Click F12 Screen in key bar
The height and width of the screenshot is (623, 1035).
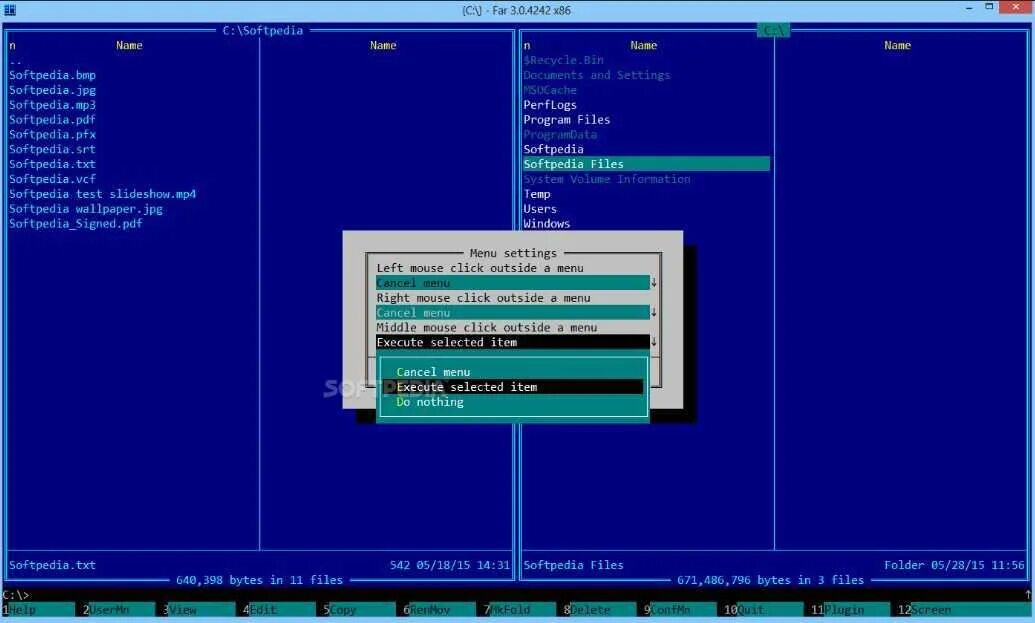point(965,610)
